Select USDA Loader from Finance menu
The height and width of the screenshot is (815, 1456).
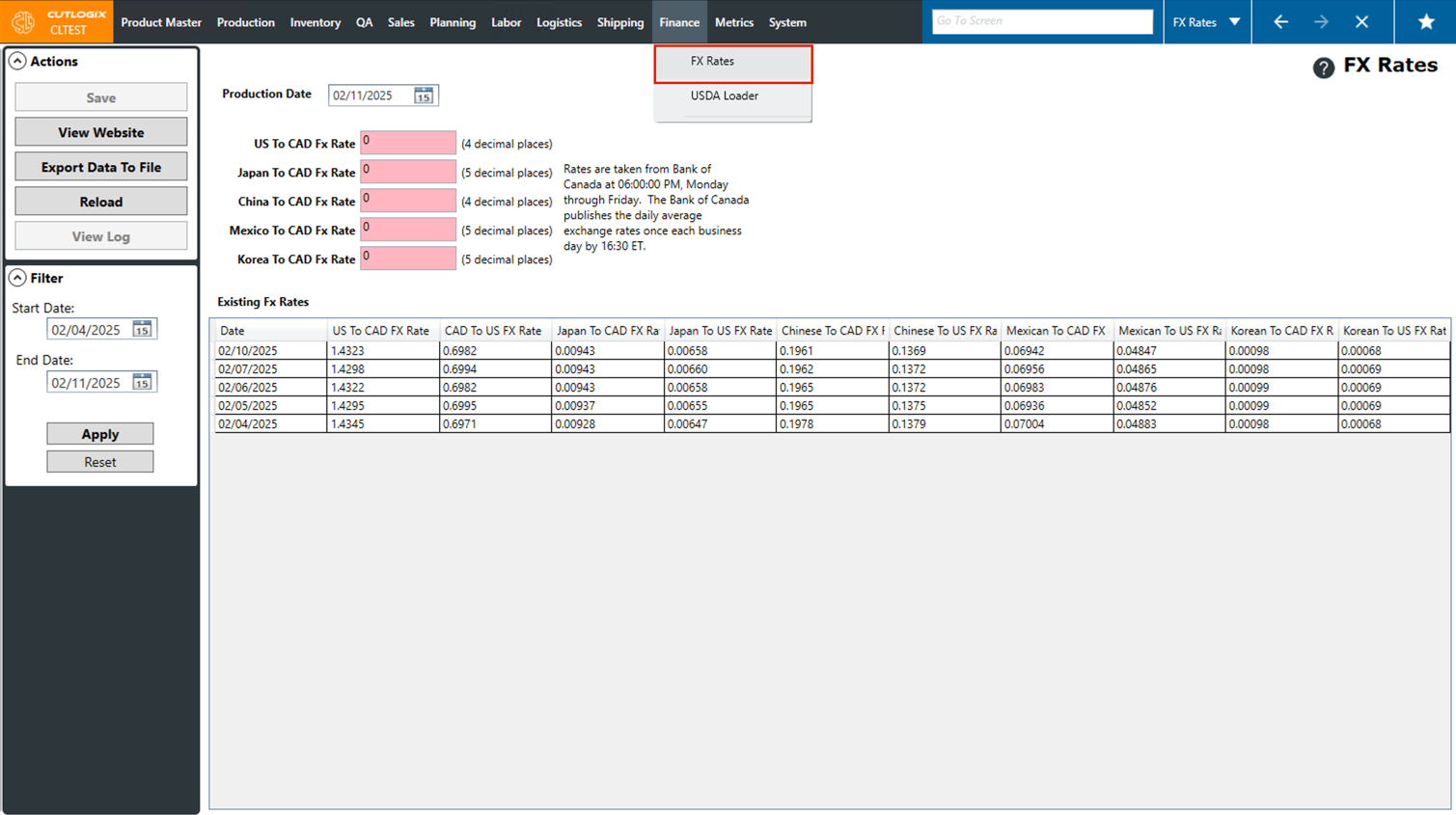coord(724,96)
